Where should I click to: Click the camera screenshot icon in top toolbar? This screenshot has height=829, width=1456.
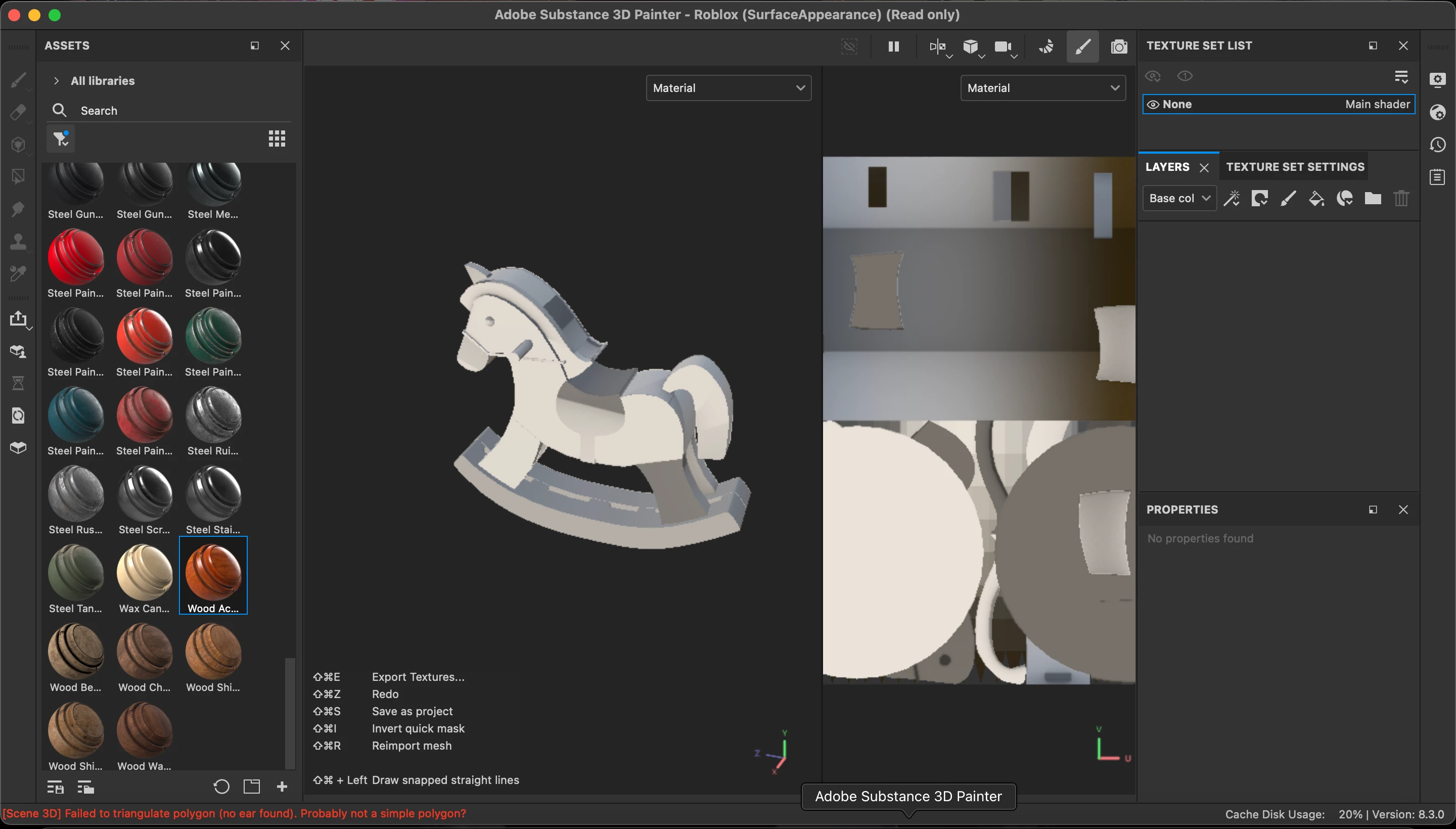tap(1119, 47)
